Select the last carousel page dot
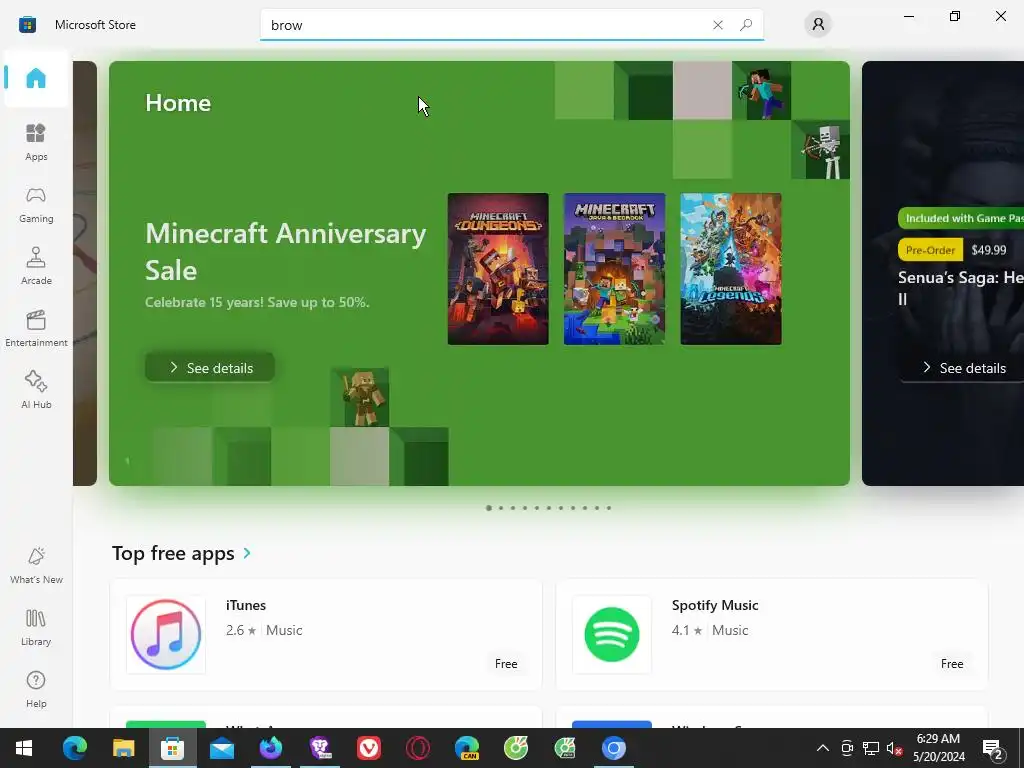1024x768 pixels. [x=609, y=507]
